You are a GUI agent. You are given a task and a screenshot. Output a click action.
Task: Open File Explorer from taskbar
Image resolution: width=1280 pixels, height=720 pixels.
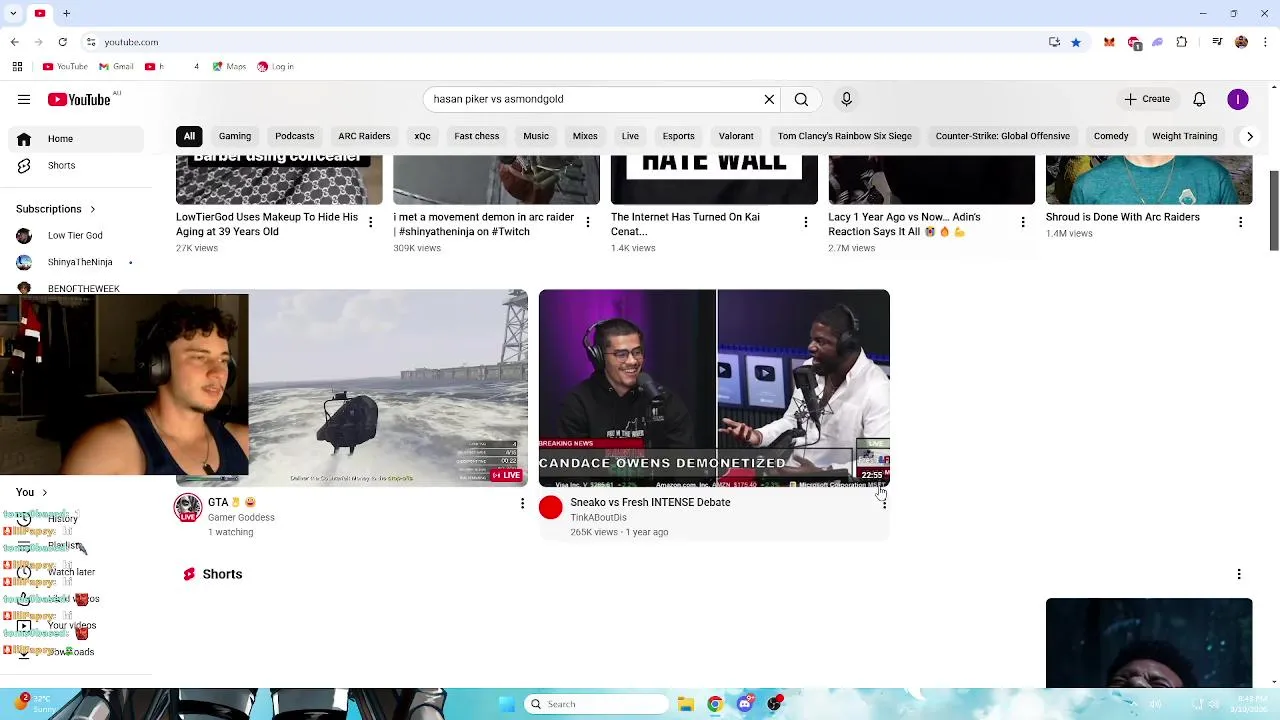point(685,704)
